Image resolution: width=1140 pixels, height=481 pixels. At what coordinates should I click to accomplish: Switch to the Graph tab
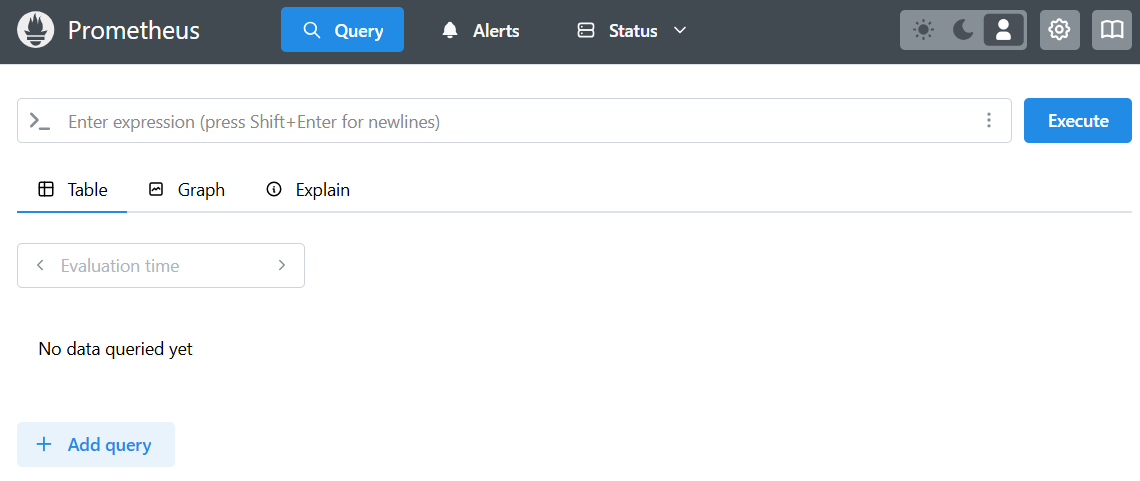(187, 190)
